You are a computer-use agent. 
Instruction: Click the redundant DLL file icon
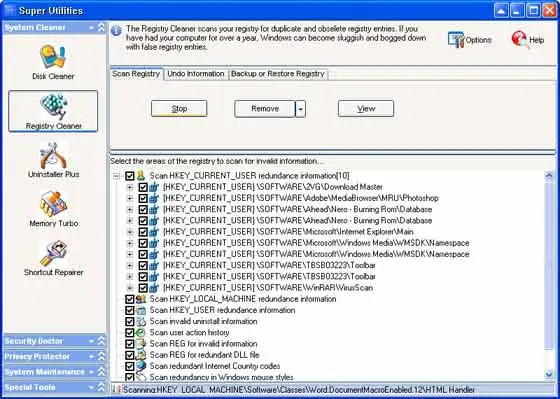[141, 355]
